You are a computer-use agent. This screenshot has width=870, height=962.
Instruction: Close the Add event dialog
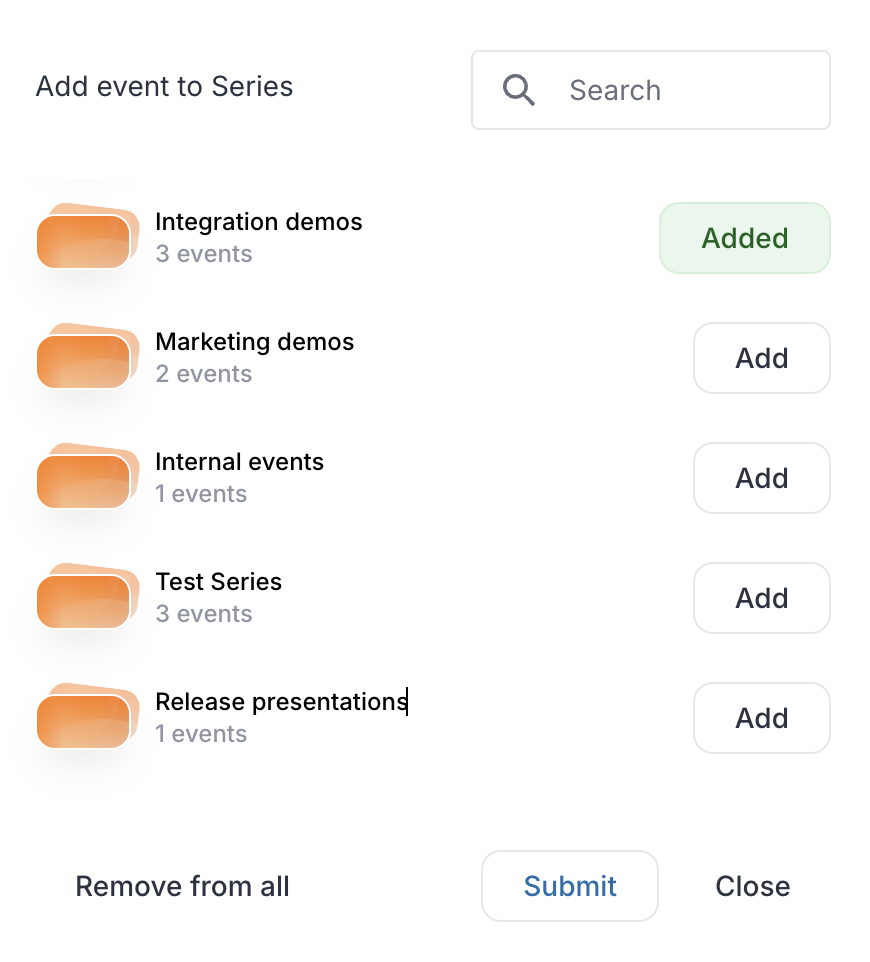coord(753,886)
